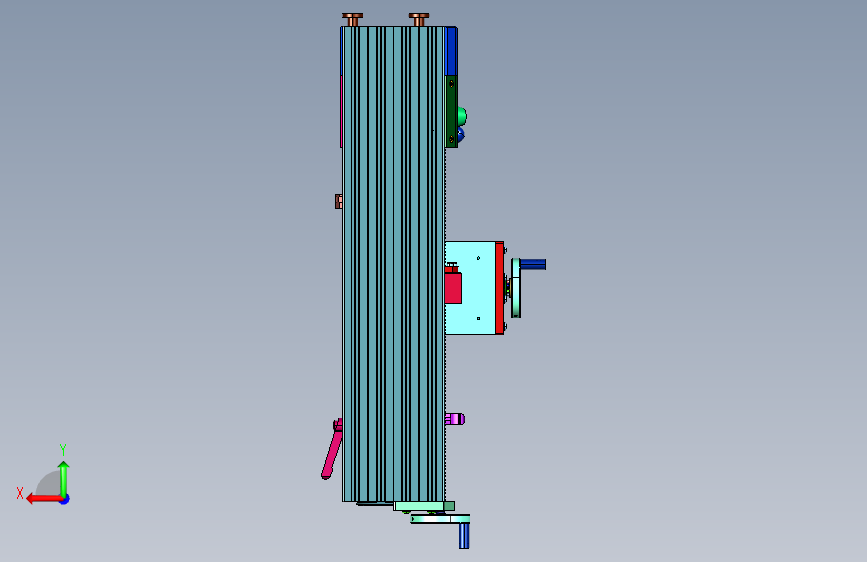867x562 pixels.
Task: Select the blue handle of bottom handwheel
Action: coord(464,536)
